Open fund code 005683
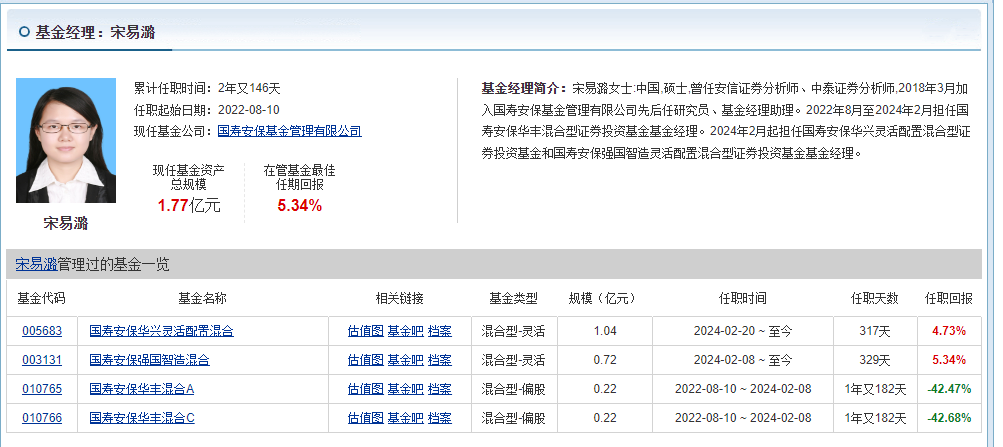1003x447 pixels. point(42,331)
